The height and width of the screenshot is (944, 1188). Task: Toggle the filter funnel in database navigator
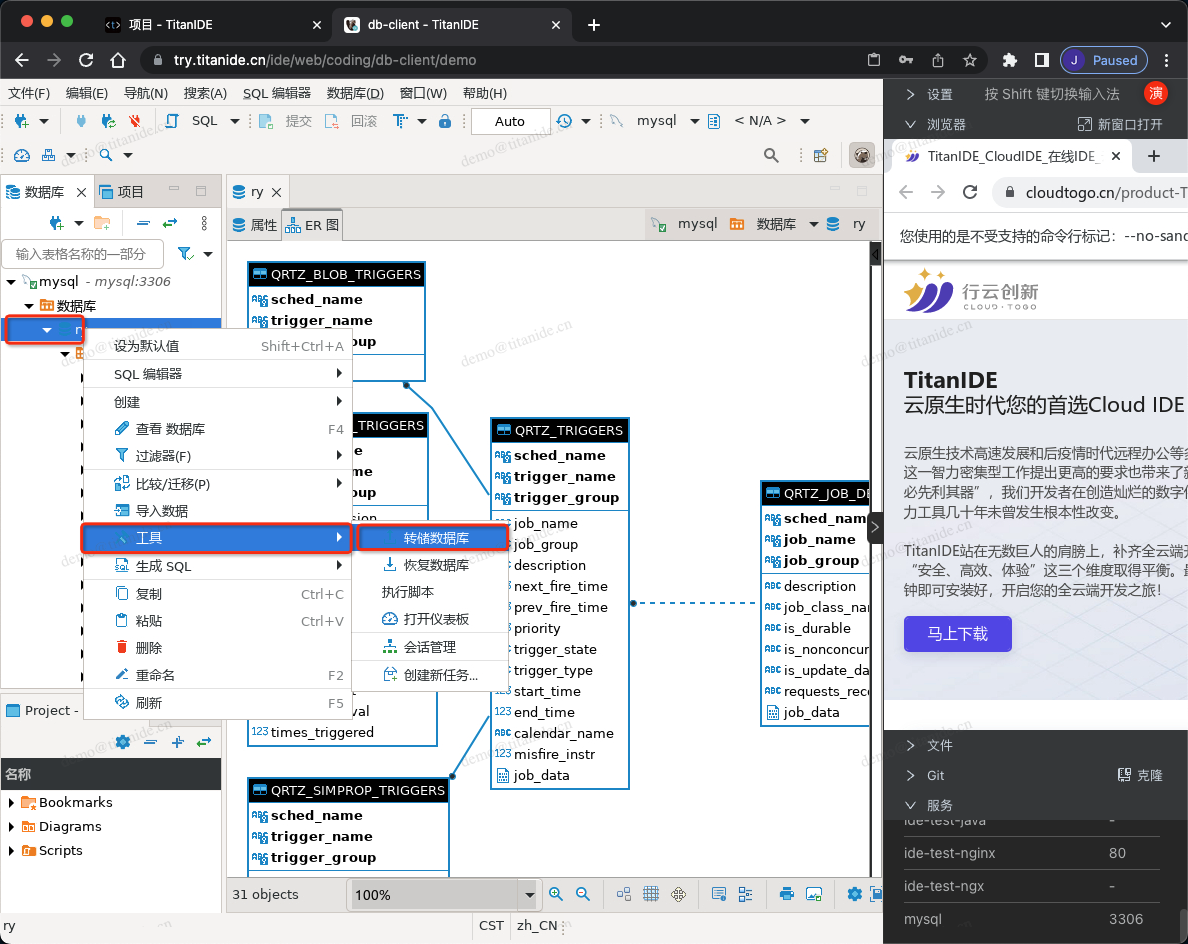(x=184, y=254)
